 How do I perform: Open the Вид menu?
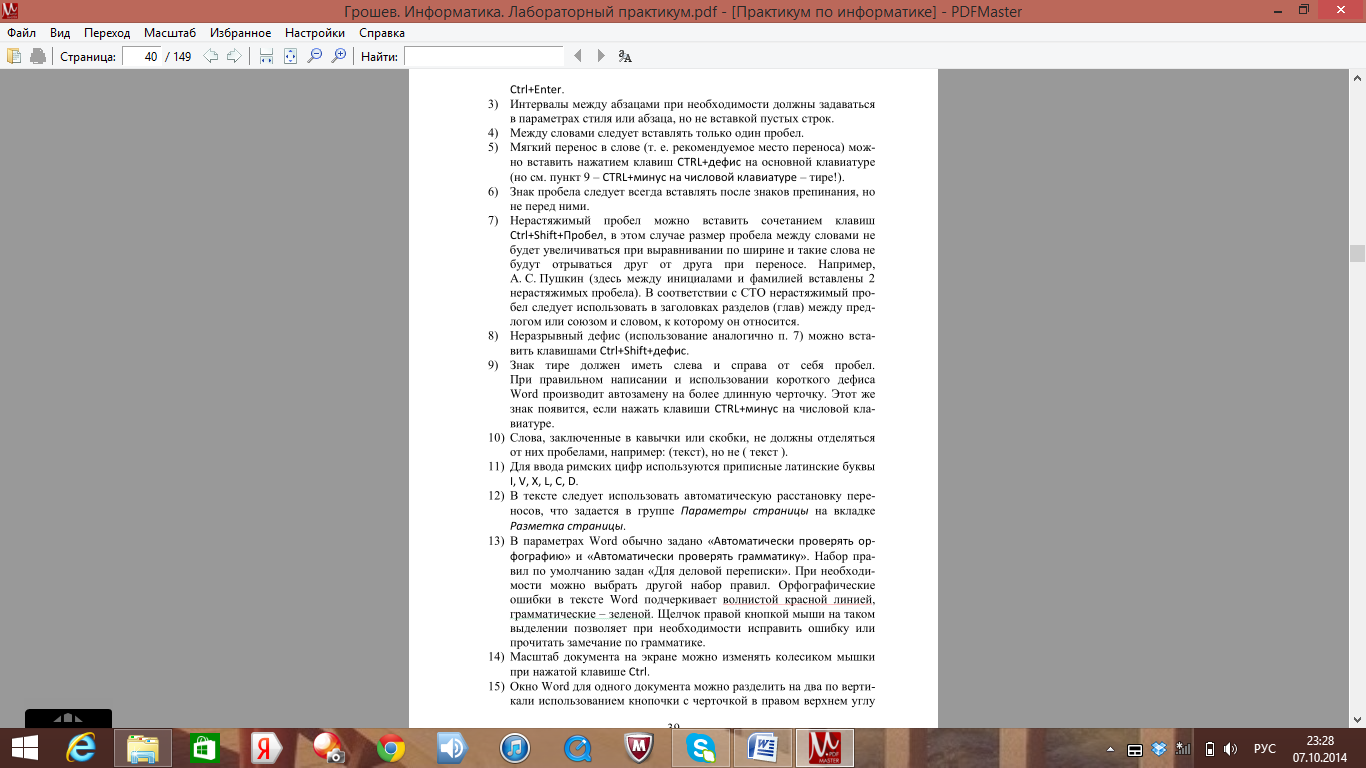coord(60,33)
